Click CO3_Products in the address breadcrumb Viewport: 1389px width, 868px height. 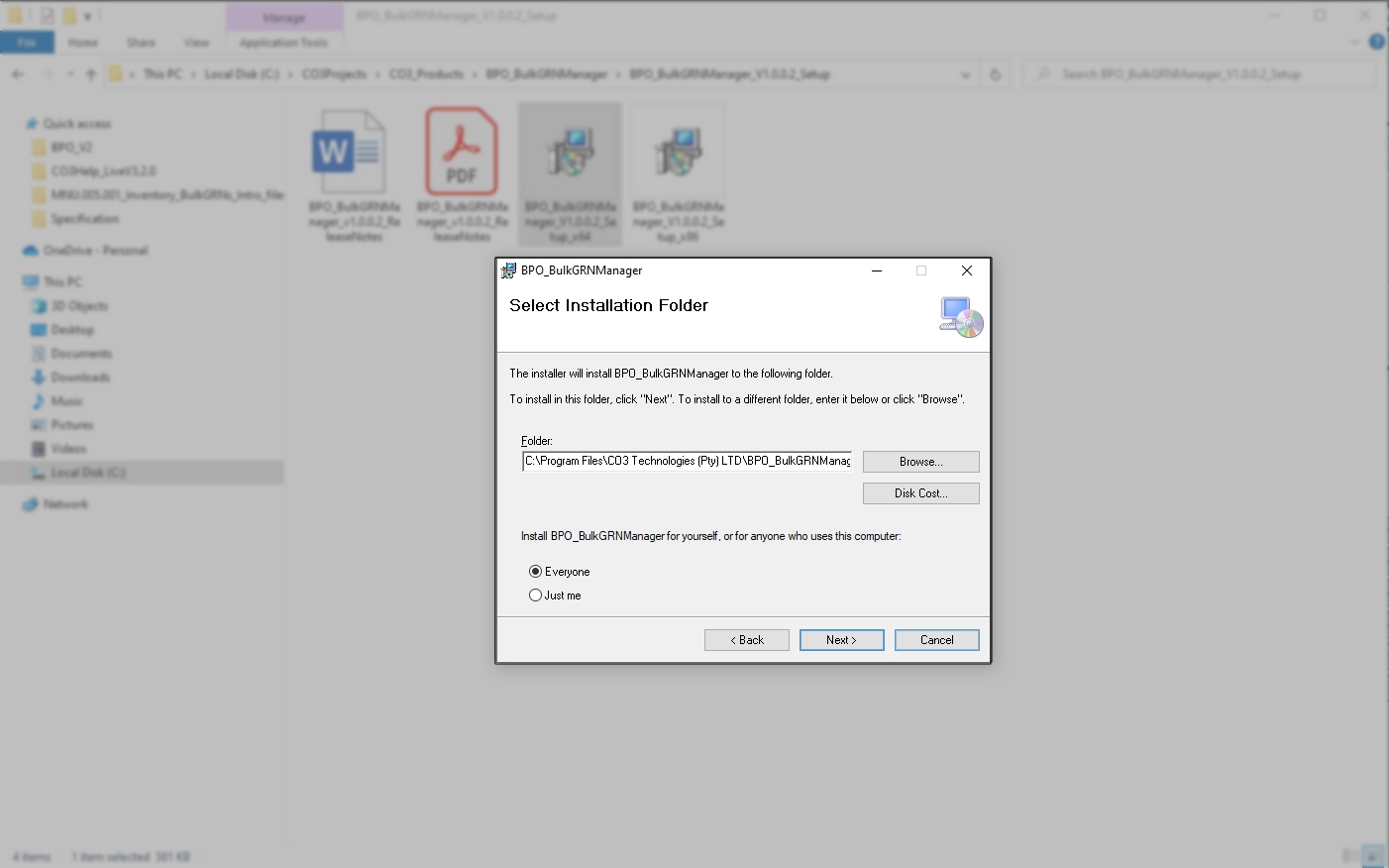coord(426,74)
